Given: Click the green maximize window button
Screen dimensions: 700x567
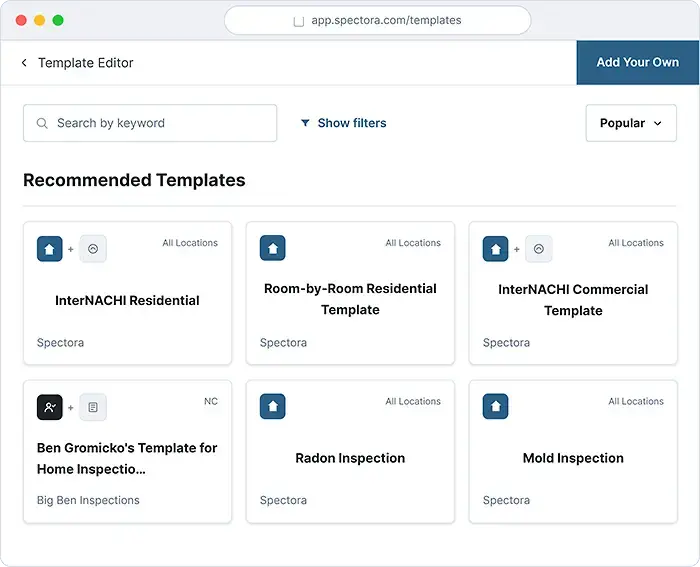Looking at the screenshot, I should 58,21.
